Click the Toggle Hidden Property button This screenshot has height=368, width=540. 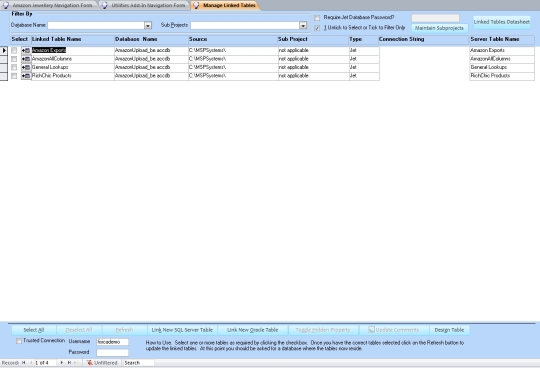[x=323, y=330]
